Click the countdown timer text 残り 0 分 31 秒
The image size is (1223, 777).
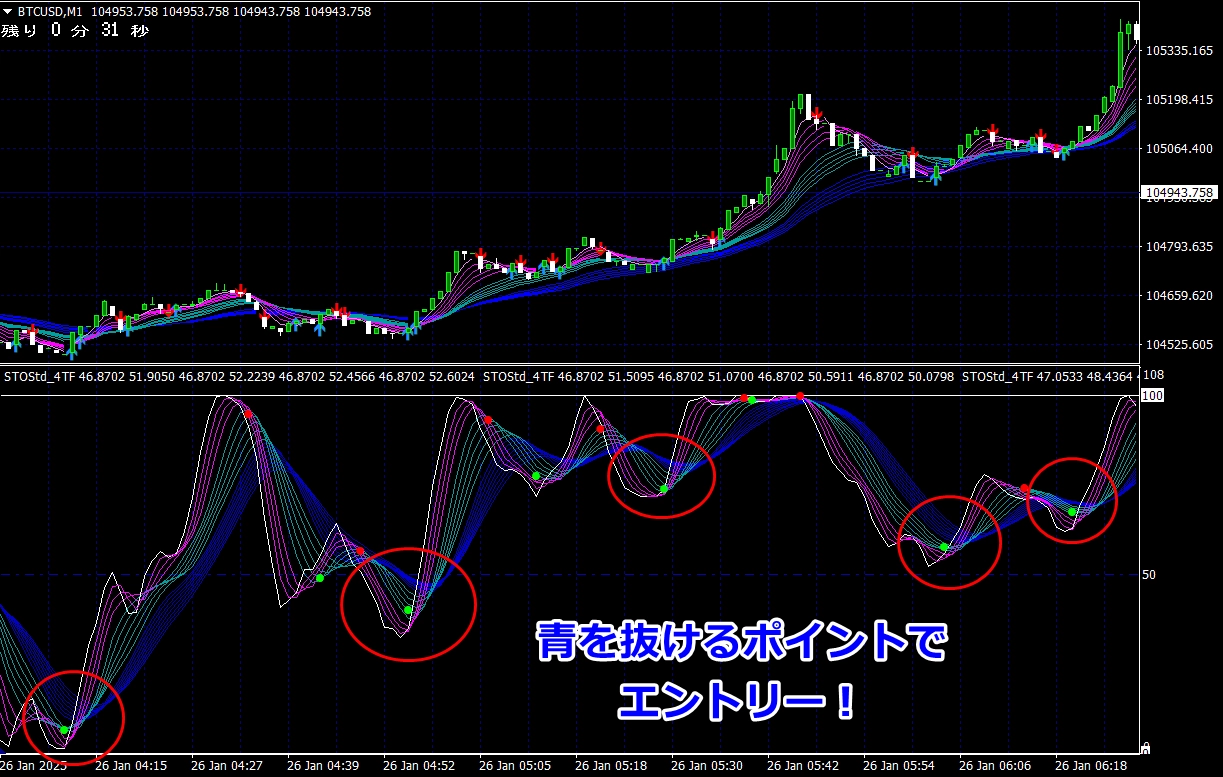click(x=75, y=31)
